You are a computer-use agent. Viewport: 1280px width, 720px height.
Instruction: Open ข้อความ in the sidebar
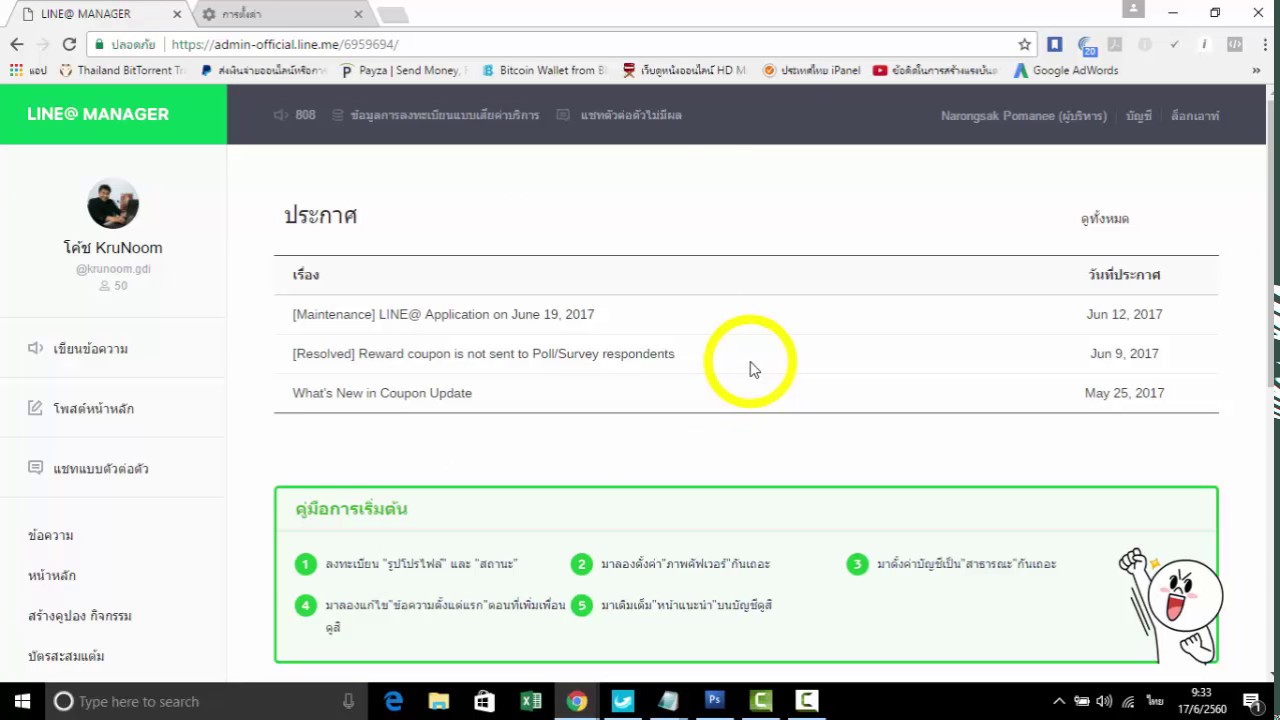(x=51, y=536)
